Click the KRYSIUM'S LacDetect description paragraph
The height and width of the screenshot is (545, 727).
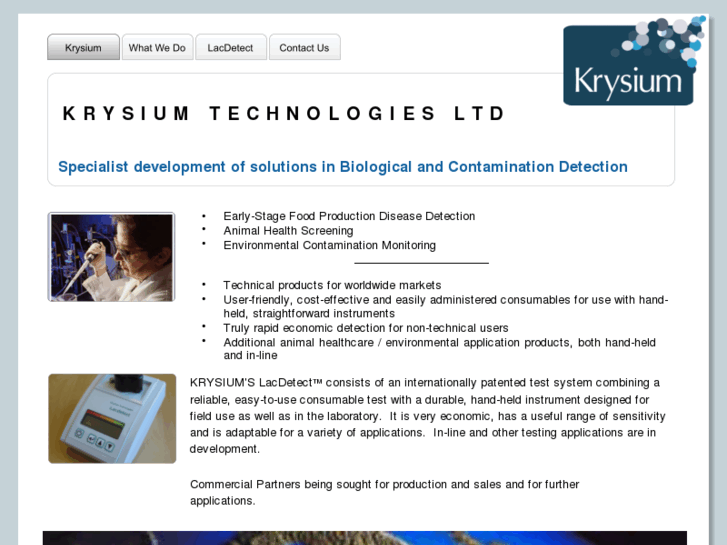(x=427, y=416)
